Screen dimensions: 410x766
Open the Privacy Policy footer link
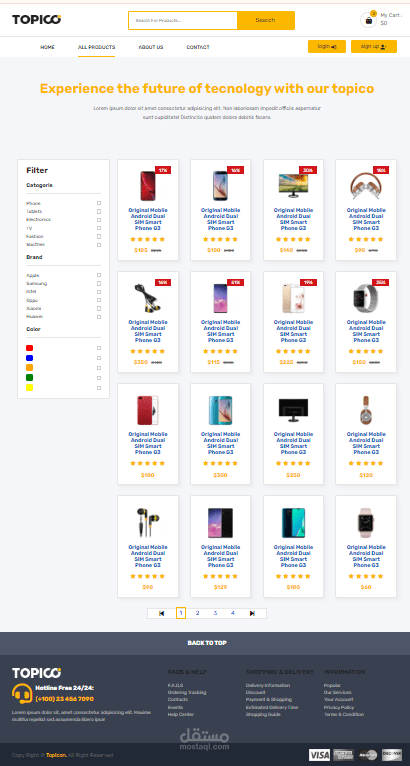click(339, 707)
